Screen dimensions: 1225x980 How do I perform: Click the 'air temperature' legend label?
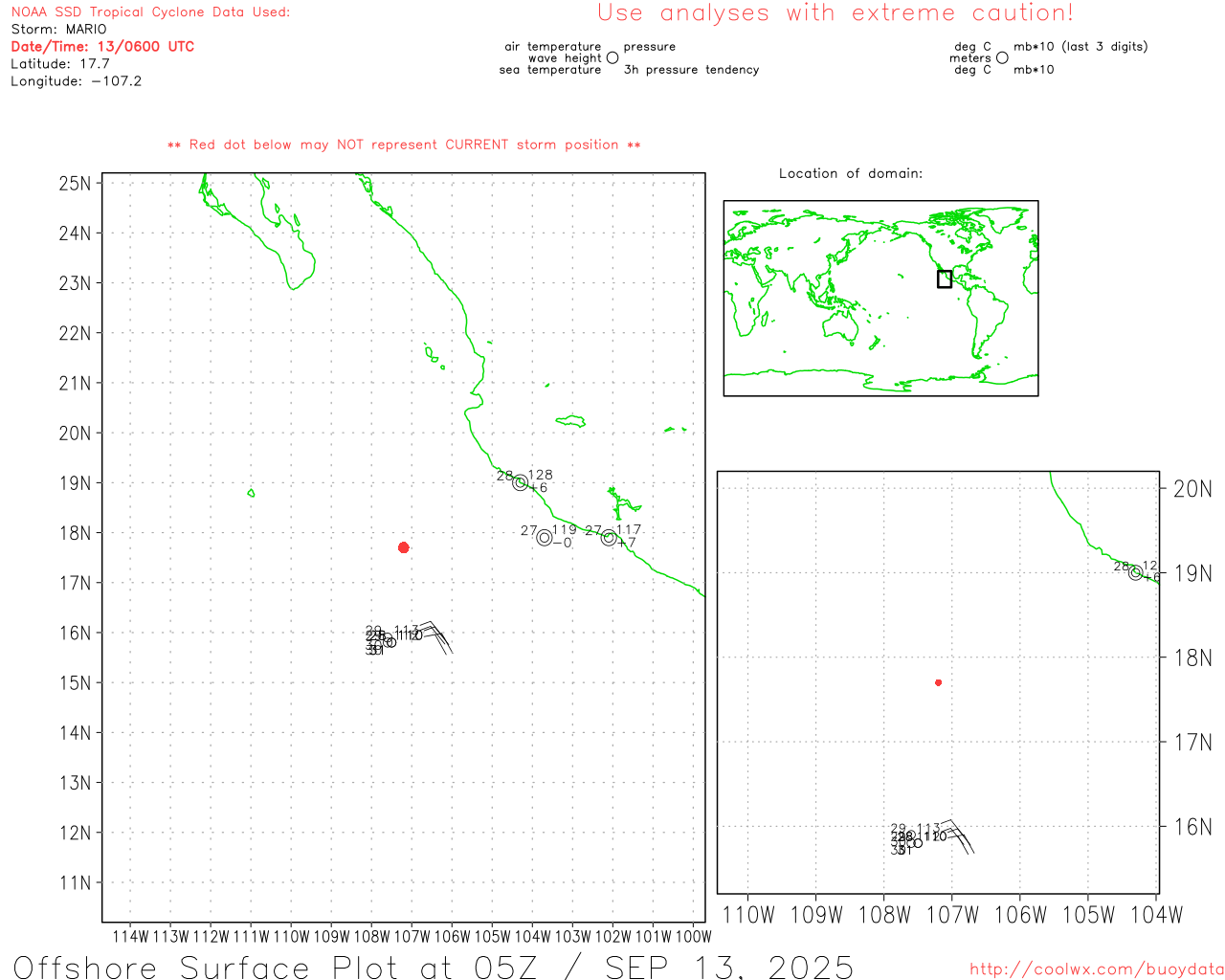553,47
